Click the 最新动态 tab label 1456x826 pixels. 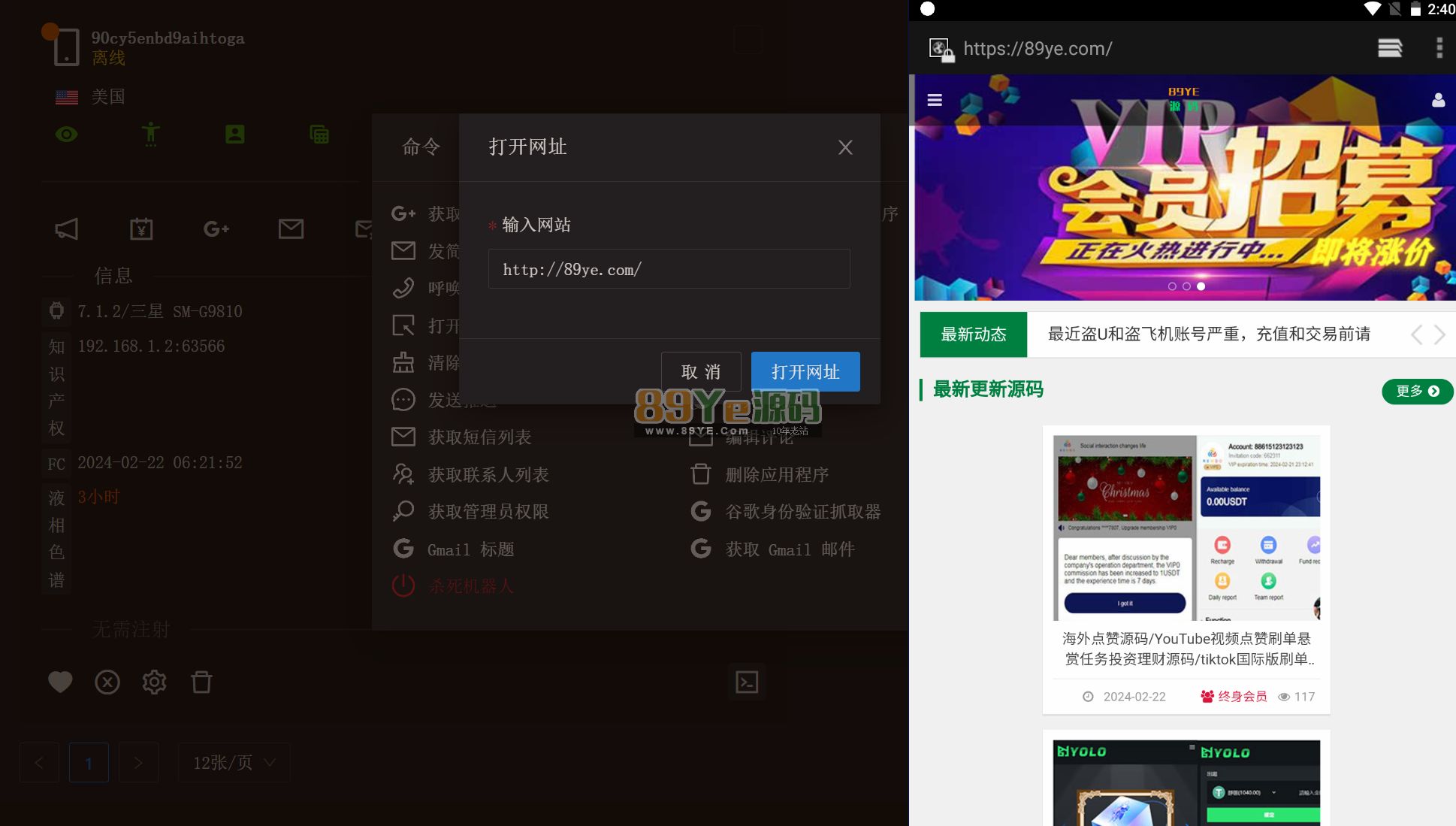pyautogui.click(x=973, y=334)
